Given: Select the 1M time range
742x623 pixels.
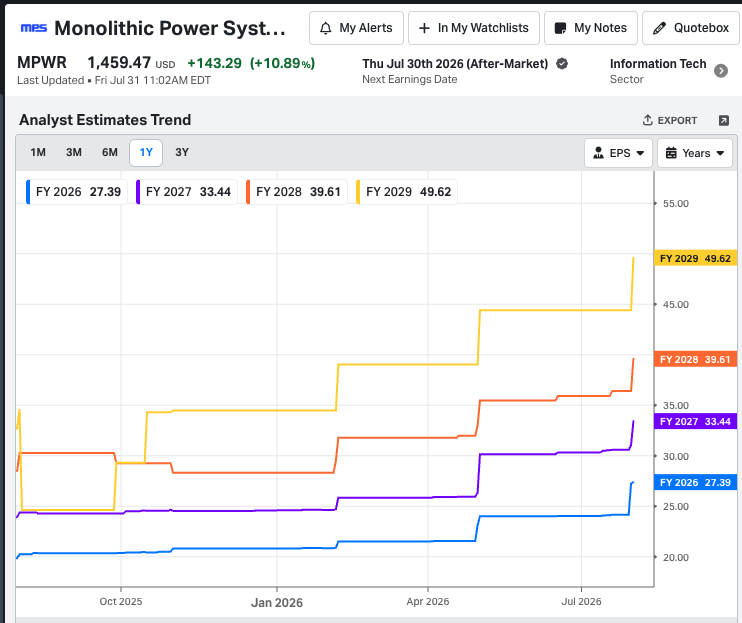Looking at the screenshot, I should (38, 152).
